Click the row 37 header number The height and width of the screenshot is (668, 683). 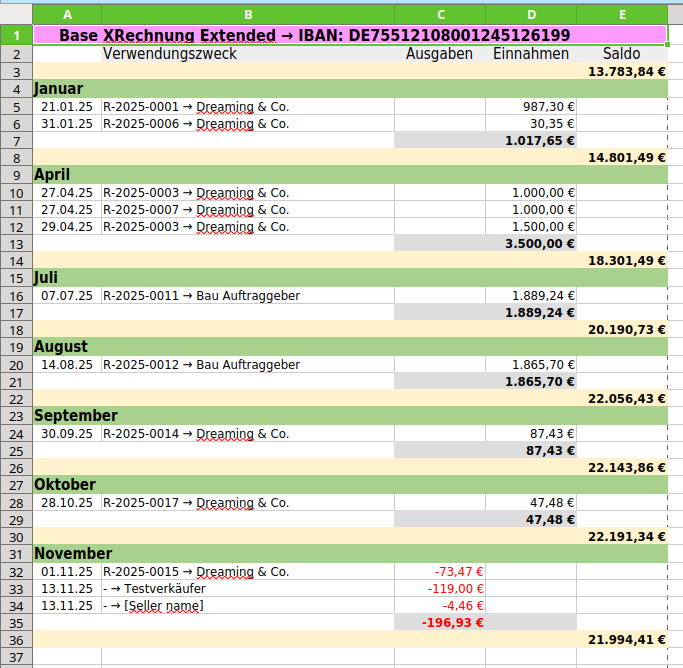[x=16, y=657]
